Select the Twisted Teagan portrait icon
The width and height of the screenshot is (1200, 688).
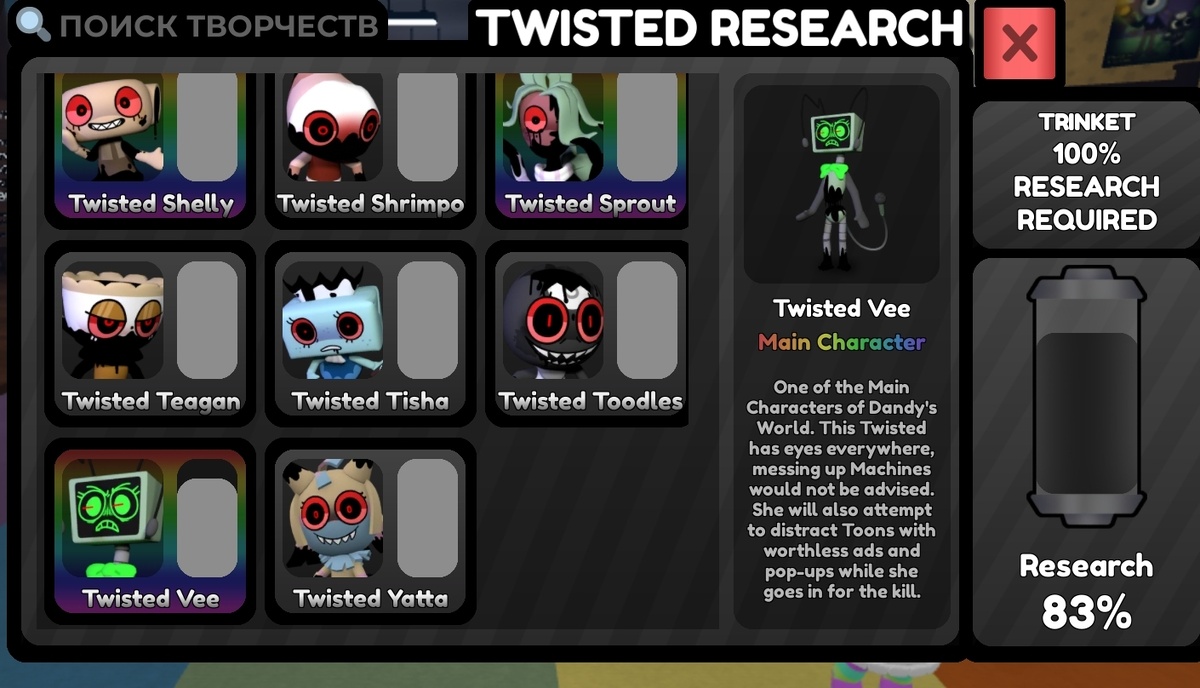112,320
